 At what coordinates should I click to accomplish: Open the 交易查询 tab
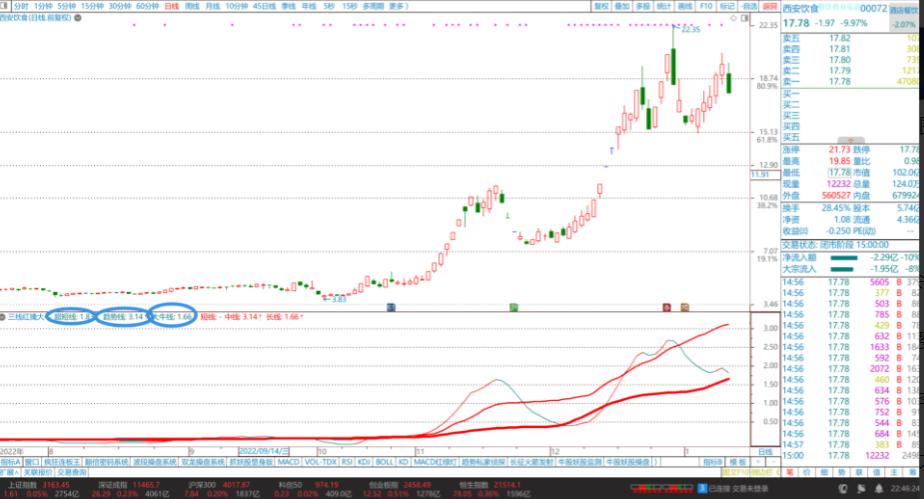(72, 472)
